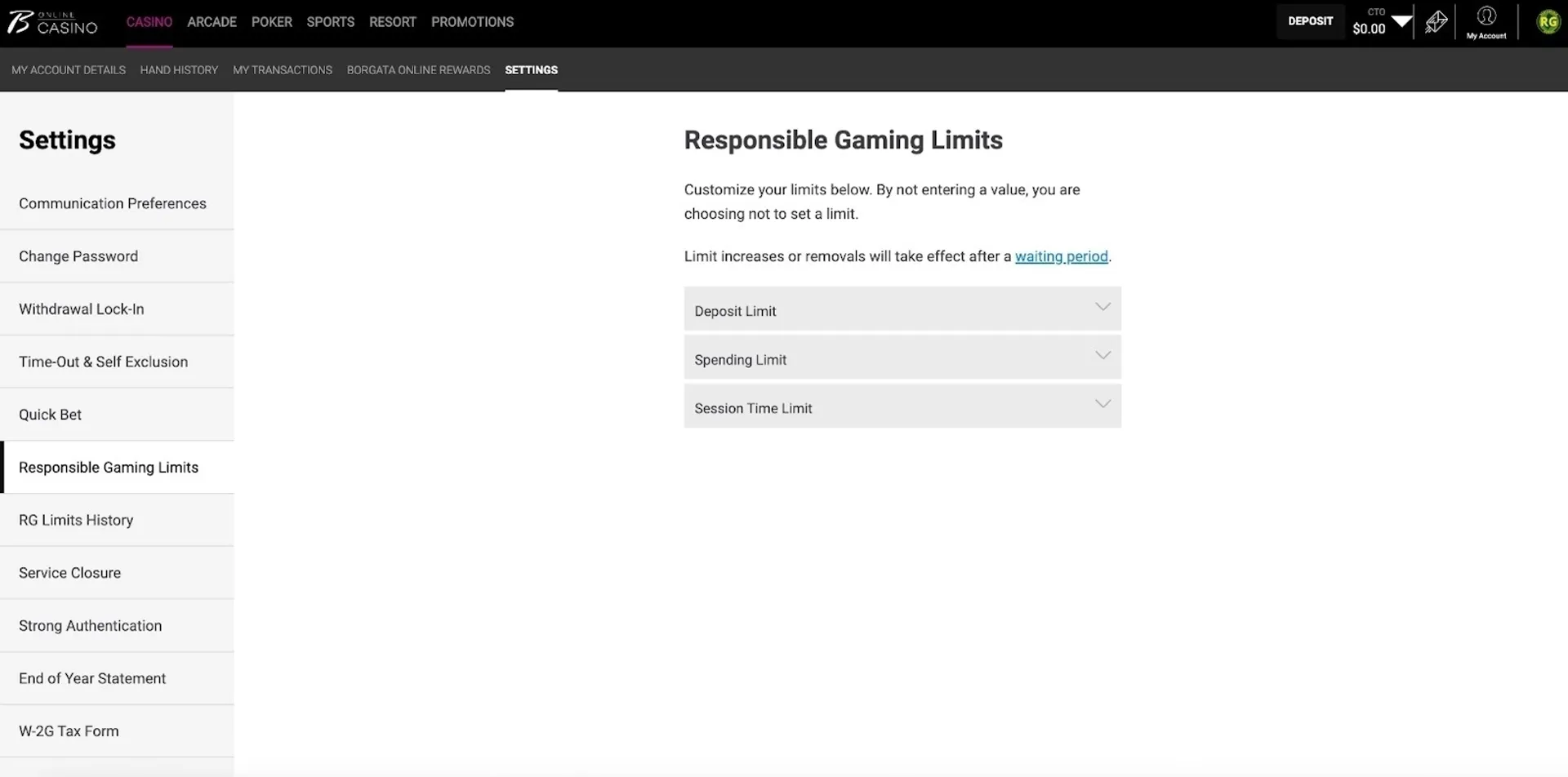The image size is (1568, 777).
Task: Open the inbox envelope icon
Action: [x=1436, y=22]
